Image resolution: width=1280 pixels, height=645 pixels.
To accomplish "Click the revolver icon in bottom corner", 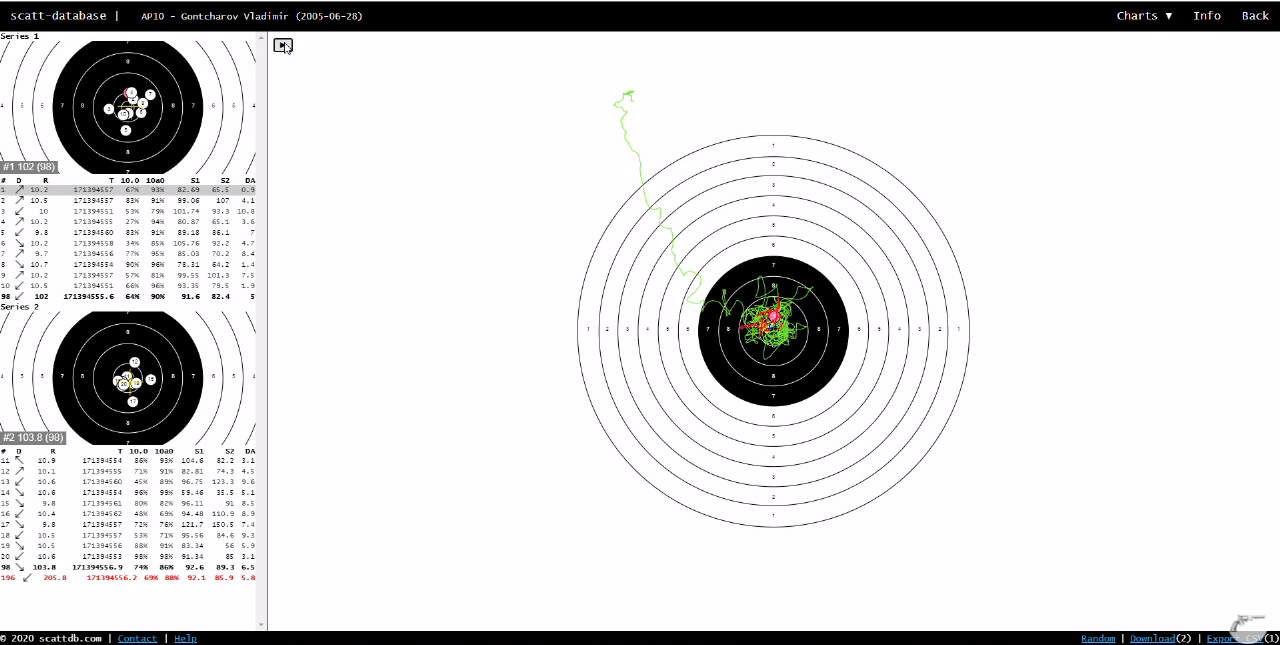I will (1248, 624).
